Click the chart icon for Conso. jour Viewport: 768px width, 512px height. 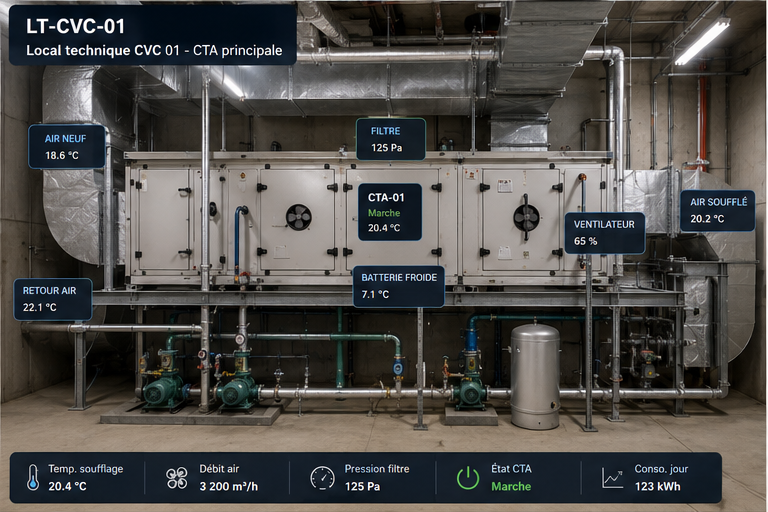[x=612, y=478]
